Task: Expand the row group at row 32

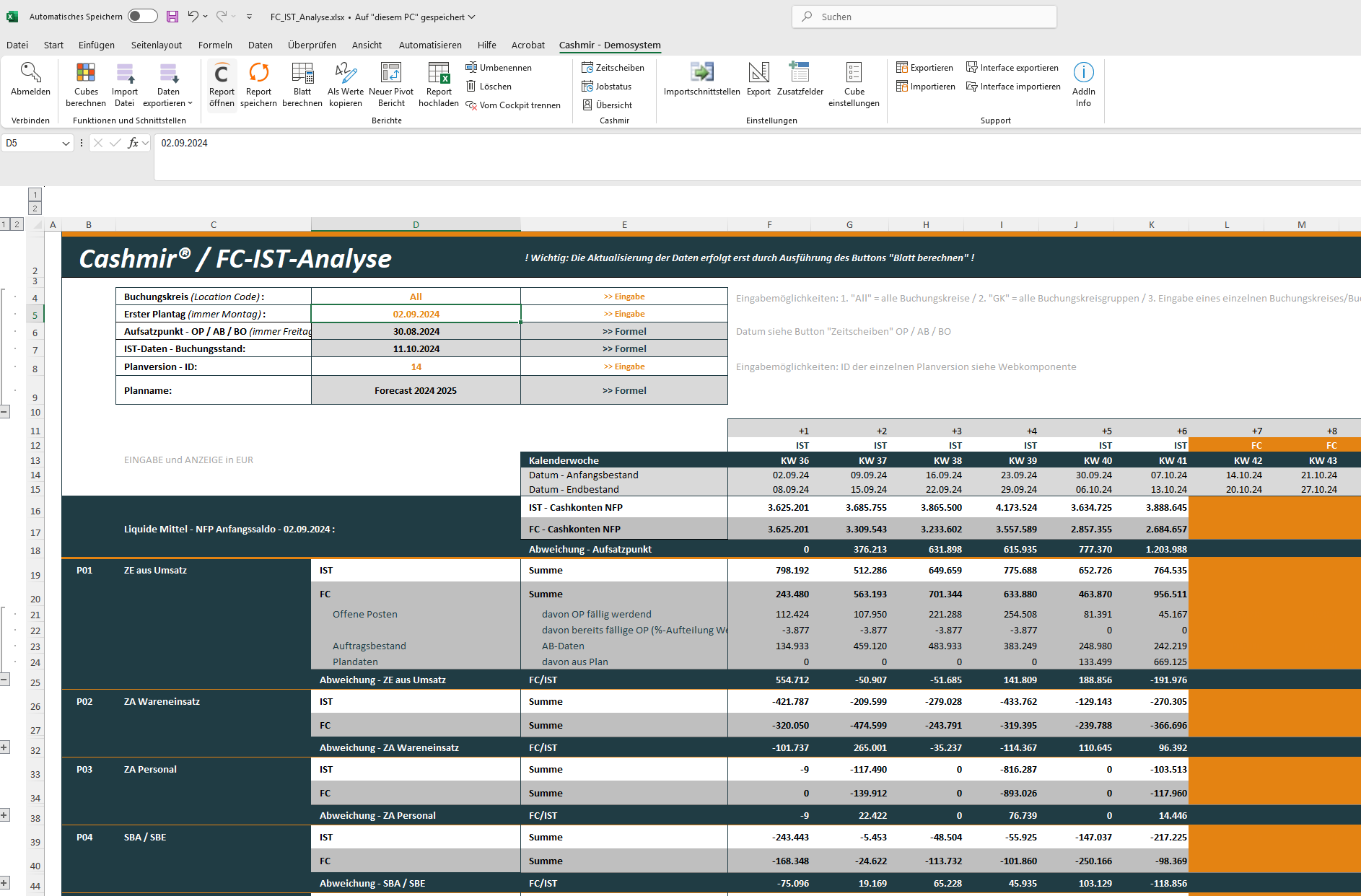Action: point(4,747)
